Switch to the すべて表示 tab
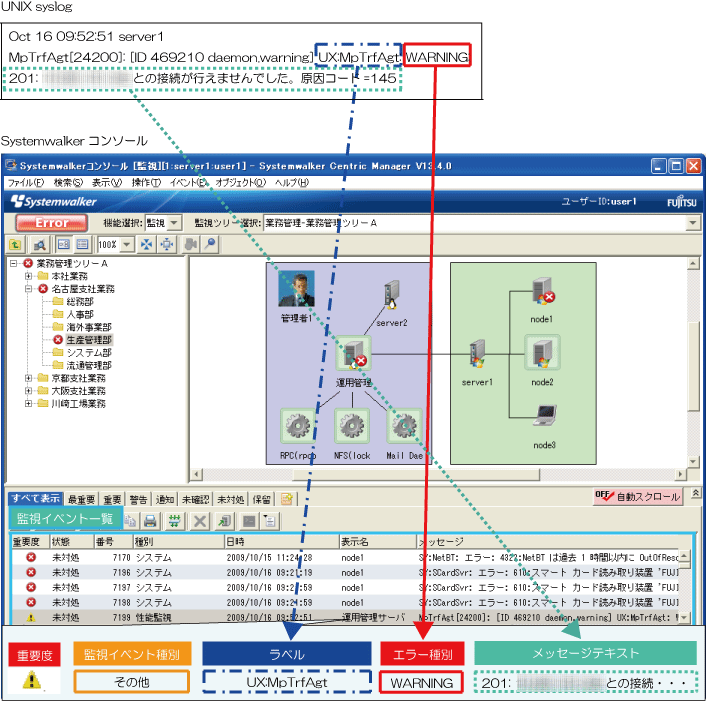The height and width of the screenshot is (701, 706). click(36, 498)
